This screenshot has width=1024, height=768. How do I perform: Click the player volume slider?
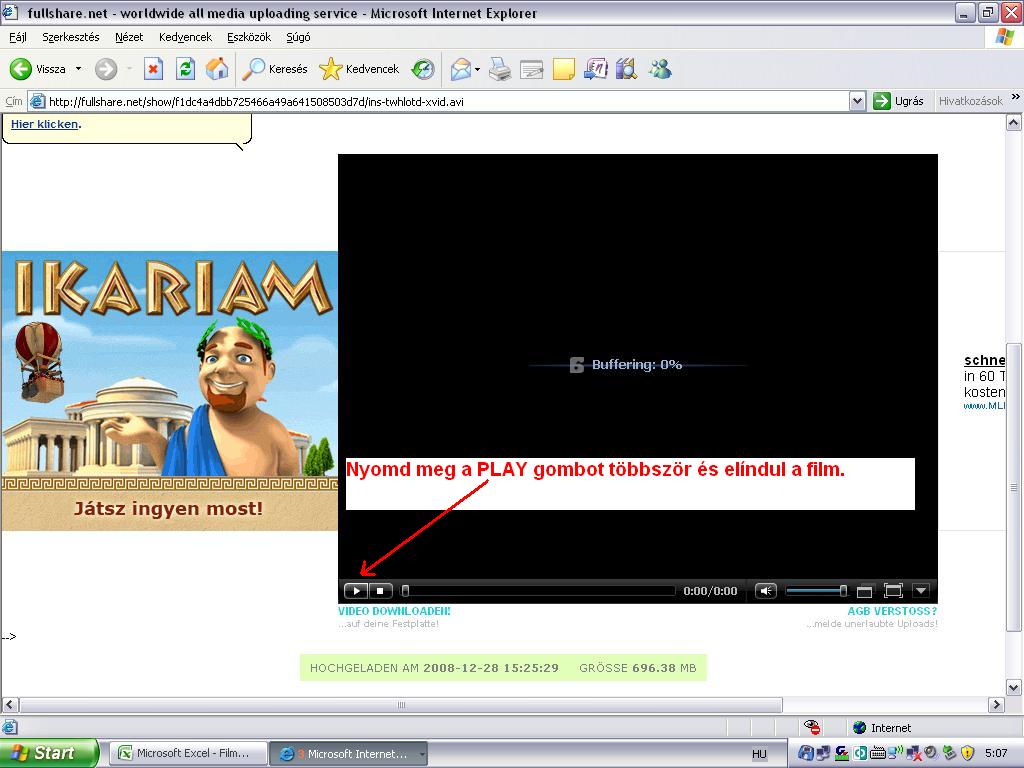816,591
